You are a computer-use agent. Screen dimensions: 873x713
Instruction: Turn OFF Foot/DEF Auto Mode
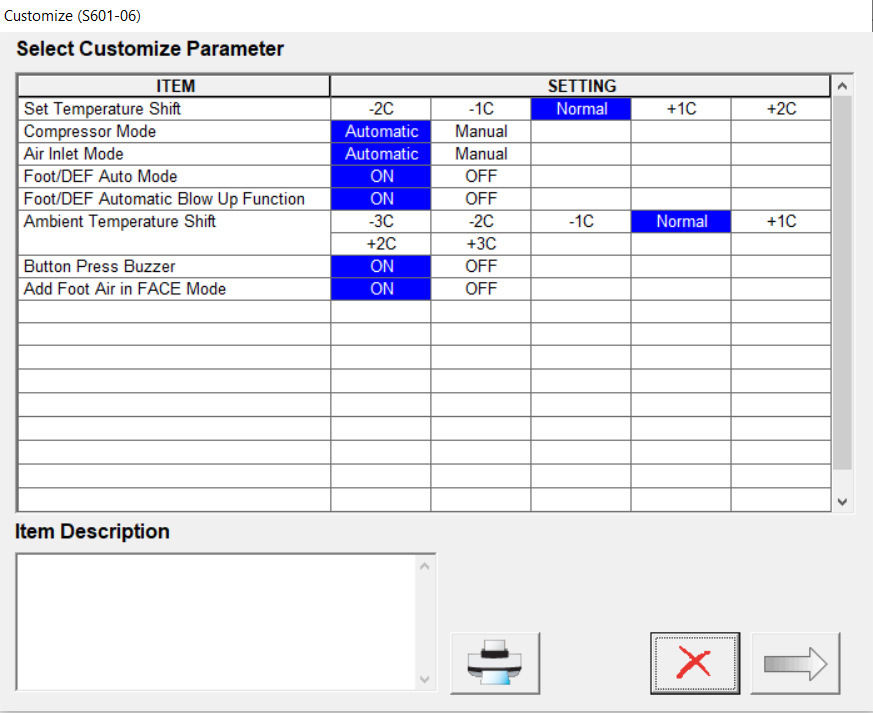coord(481,176)
